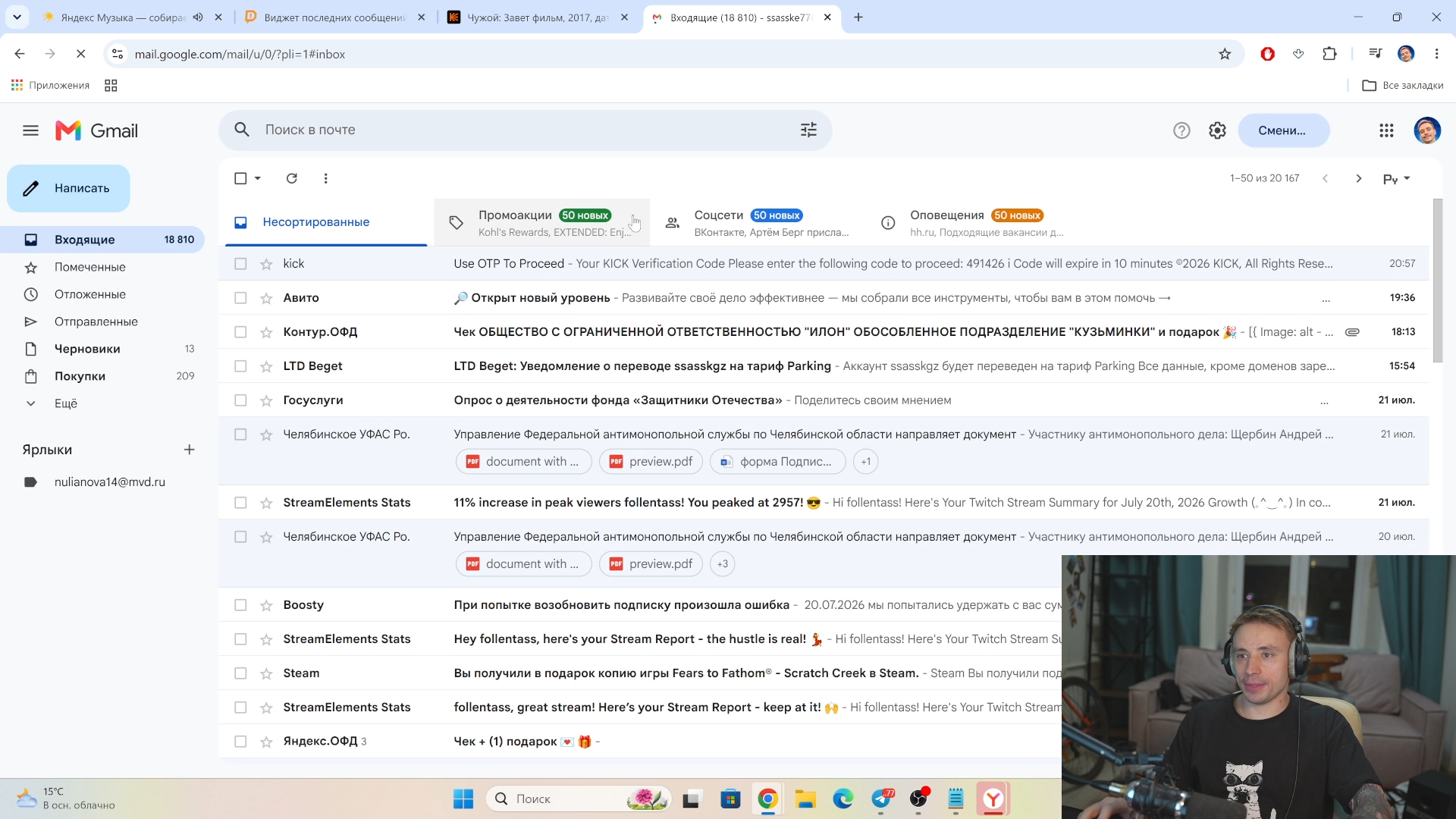Switch to Чужой: Завет browser tab

[x=538, y=17]
